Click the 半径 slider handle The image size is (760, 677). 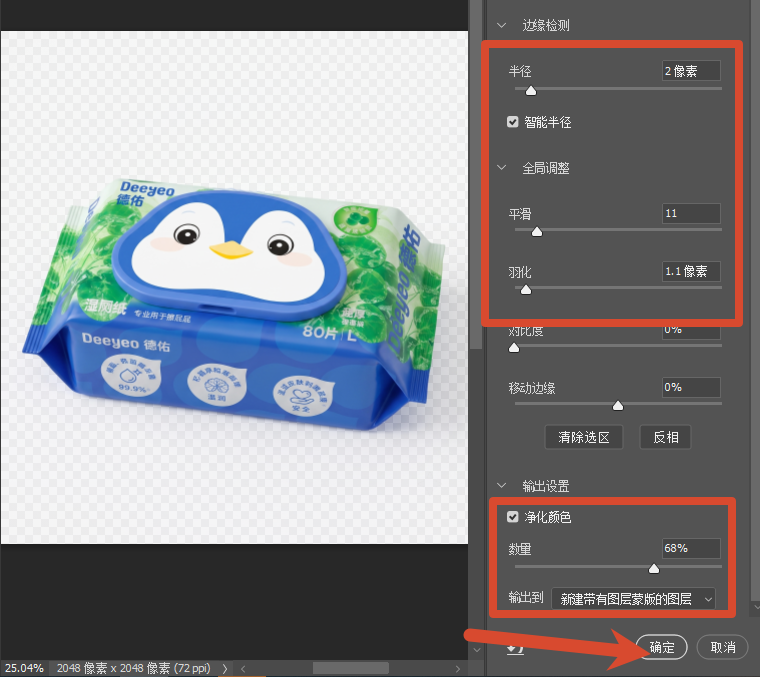click(x=531, y=91)
